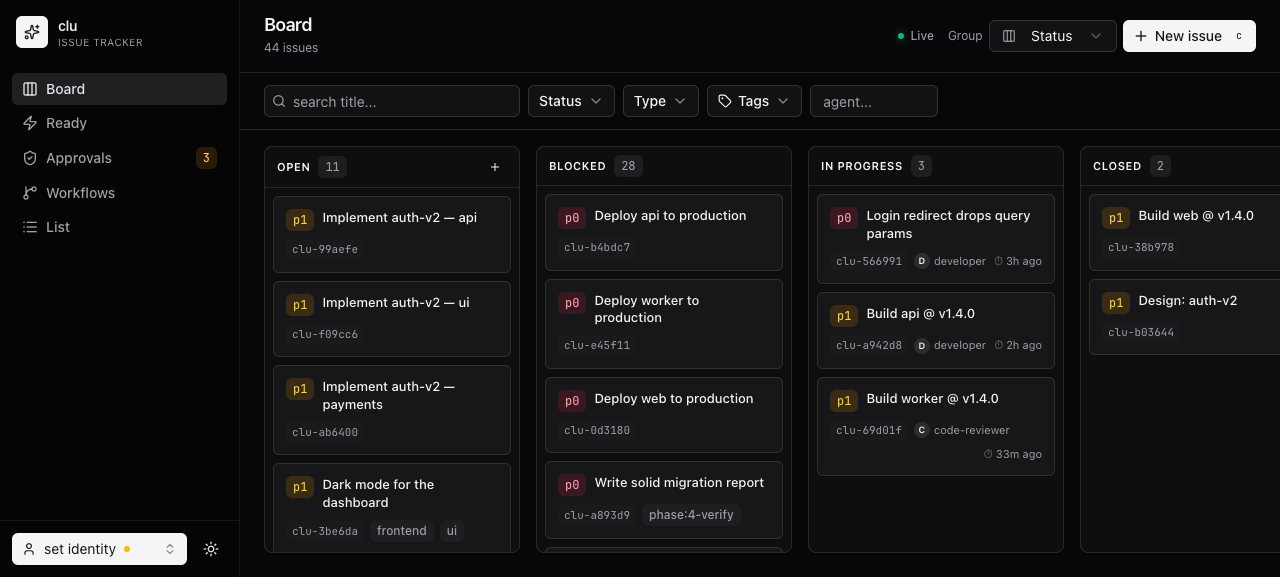1280x577 pixels.
Task: Click the Approvals count badge 3
Action: 206,158
